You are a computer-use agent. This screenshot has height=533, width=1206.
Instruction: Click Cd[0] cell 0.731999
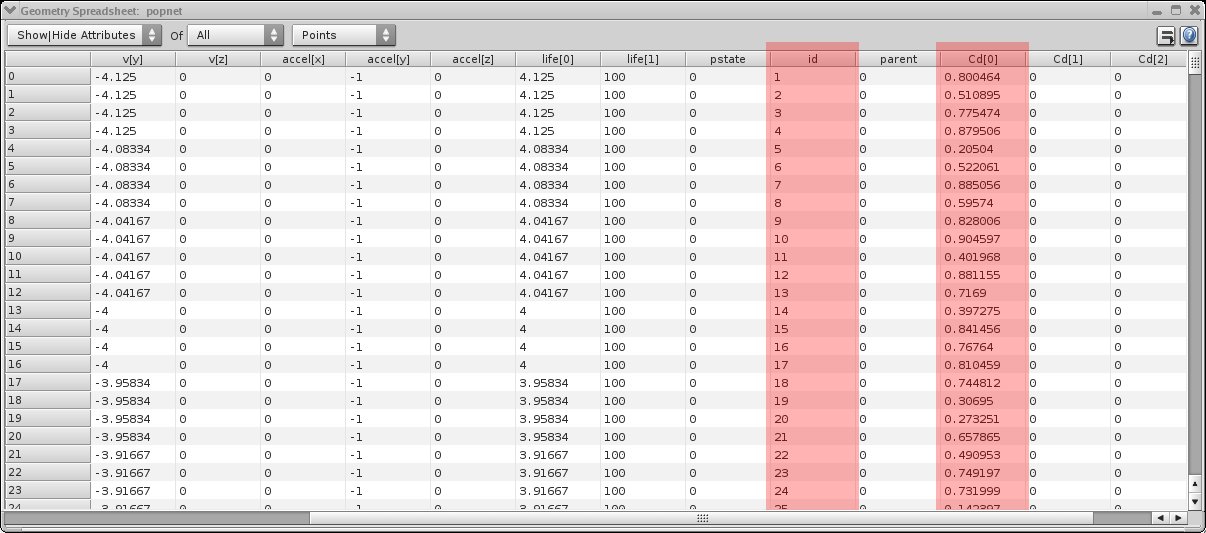(x=983, y=490)
